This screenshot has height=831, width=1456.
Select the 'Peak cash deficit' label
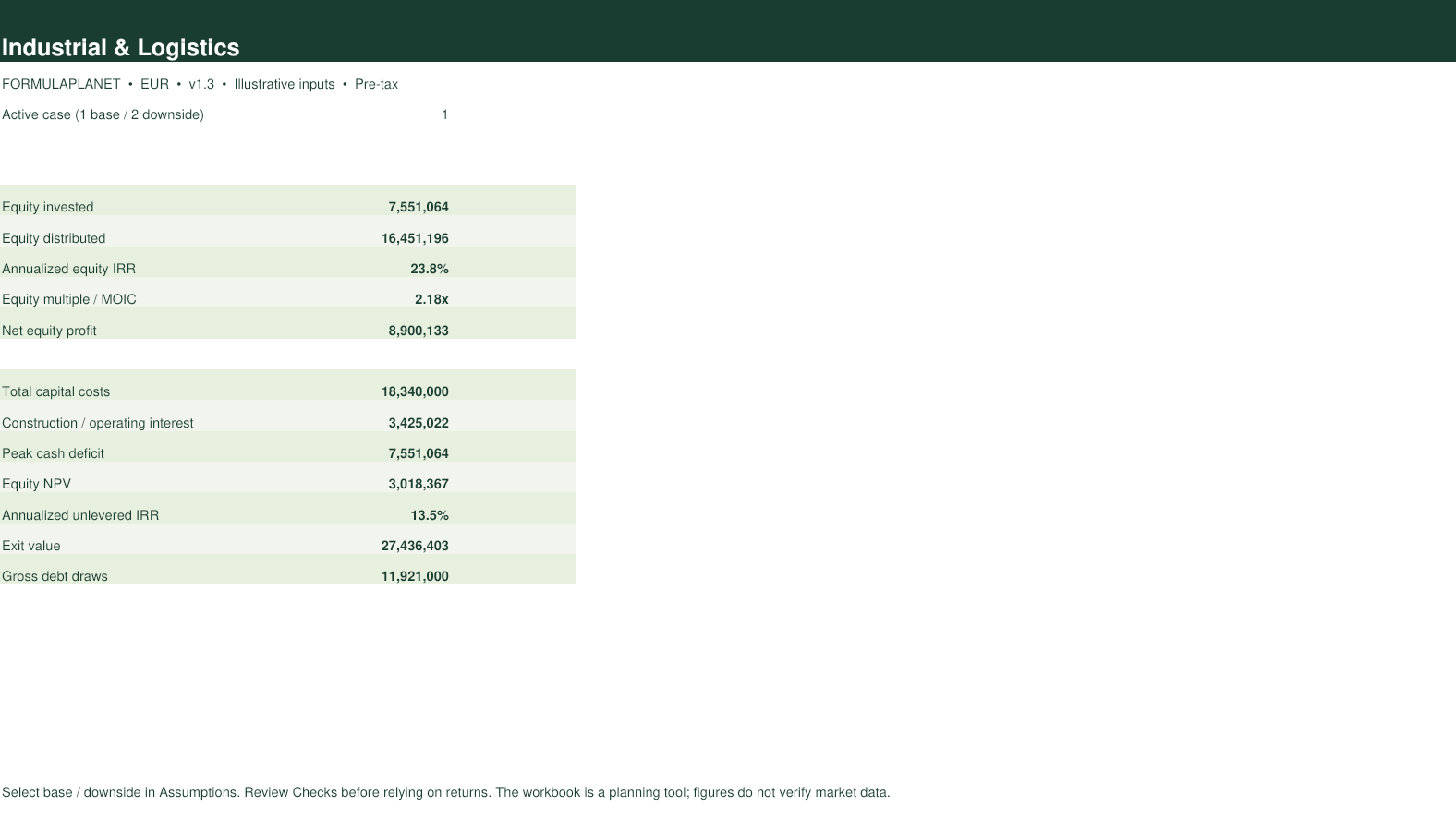pyautogui.click(x=53, y=453)
